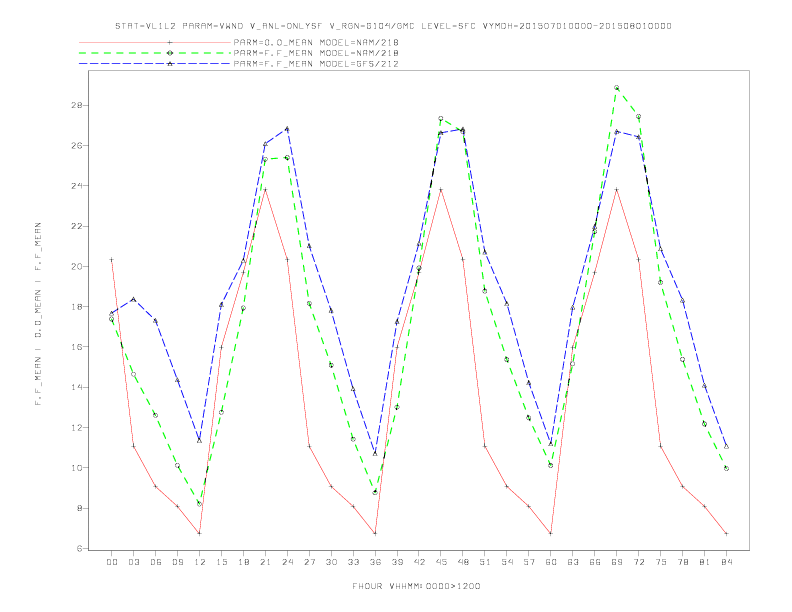Click y-axis tick label 28
The width and height of the screenshot is (792, 612).
pyautogui.click(x=77, y=105)
